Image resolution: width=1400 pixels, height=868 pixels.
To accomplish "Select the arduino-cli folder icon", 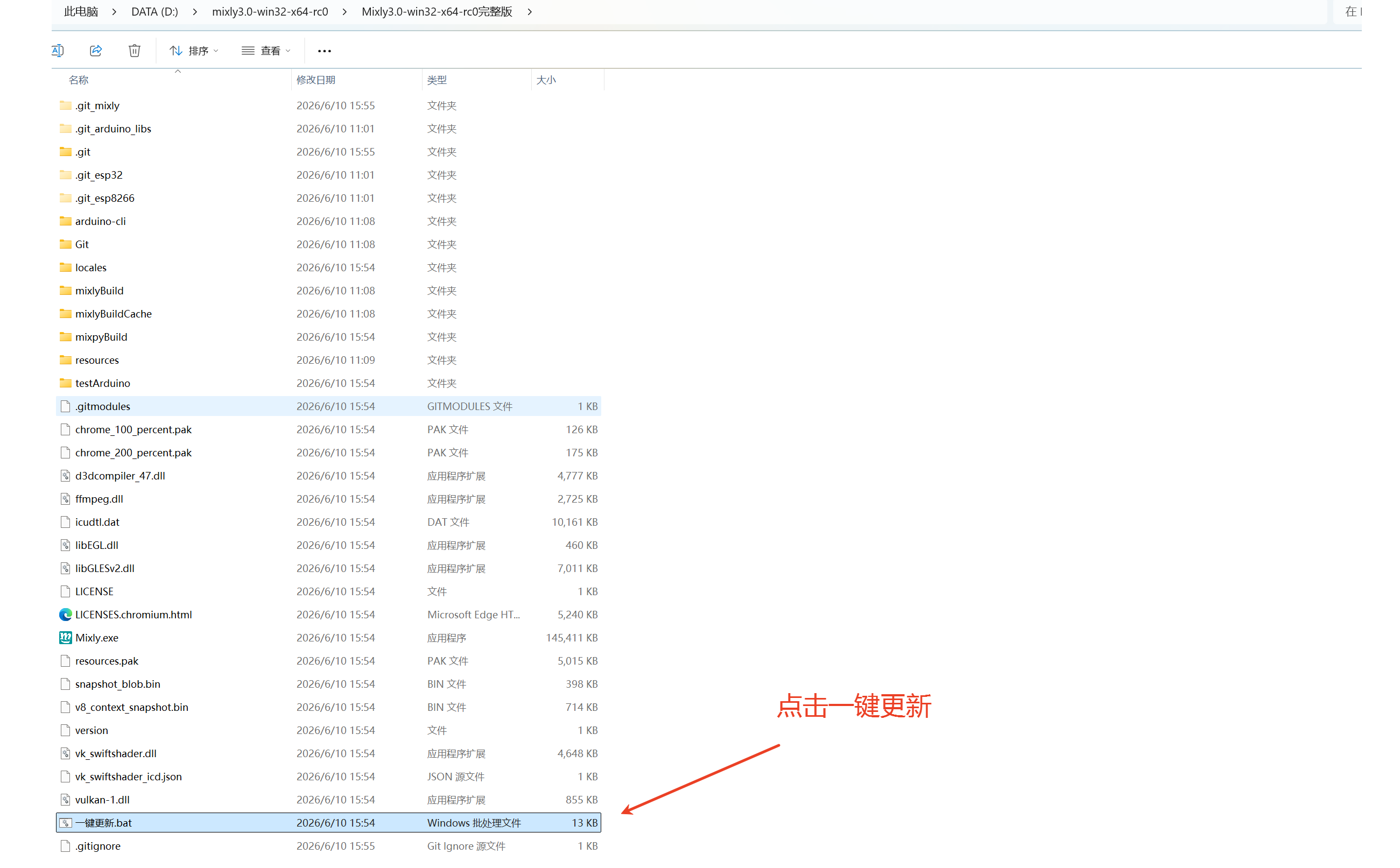I will click(x=66, y=221).
